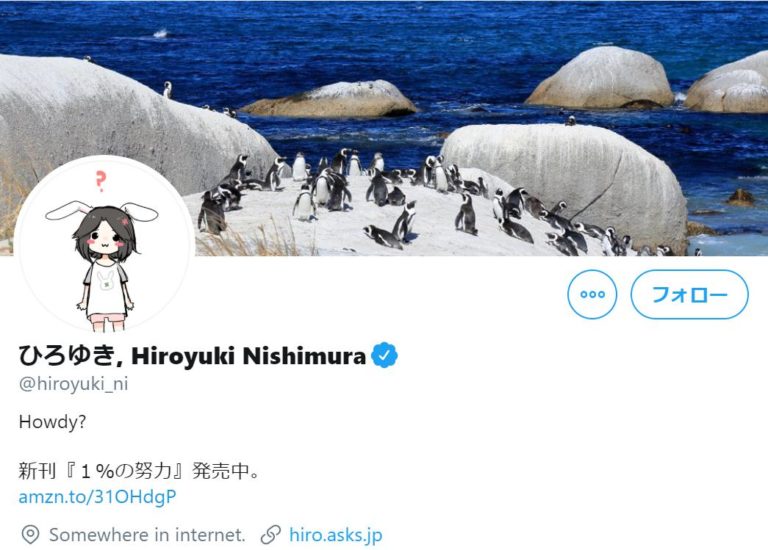Viewport: 768px width, 550px height.
Task: View the penguin beach header banner
Action: (384, 128)
